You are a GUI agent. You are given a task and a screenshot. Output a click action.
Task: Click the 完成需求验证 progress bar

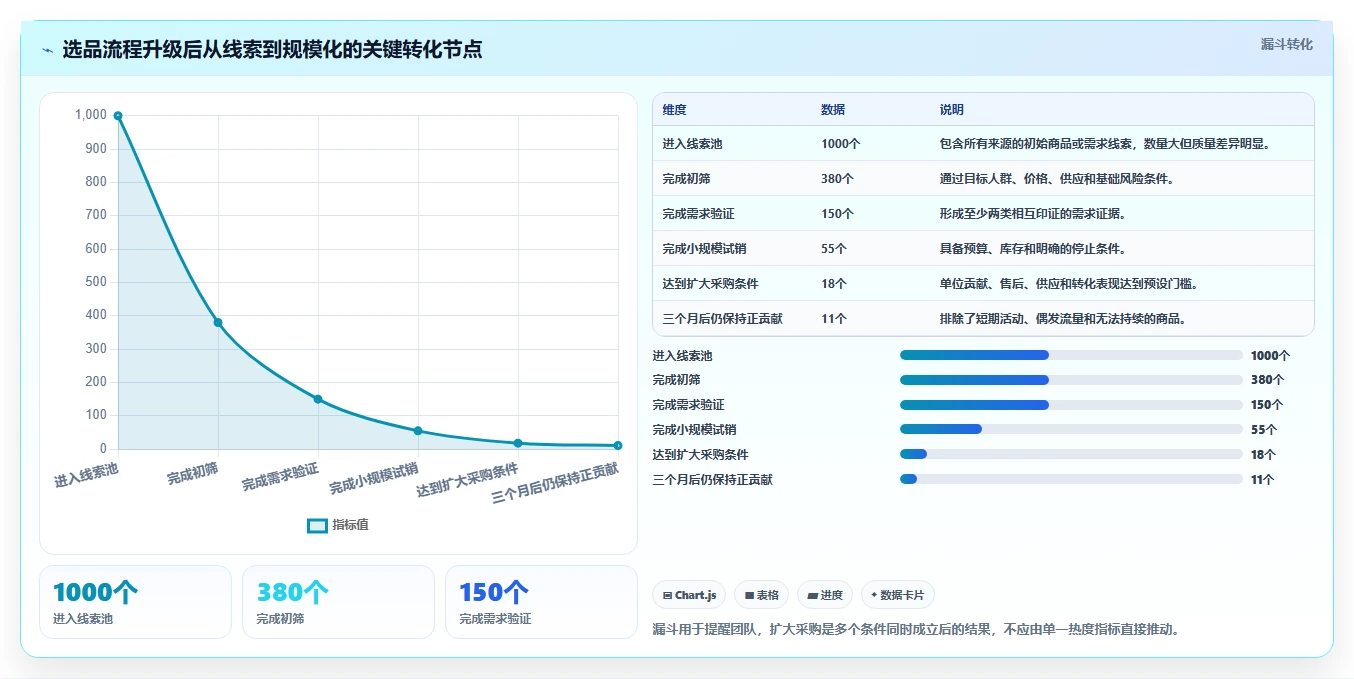coord(1071,405)
